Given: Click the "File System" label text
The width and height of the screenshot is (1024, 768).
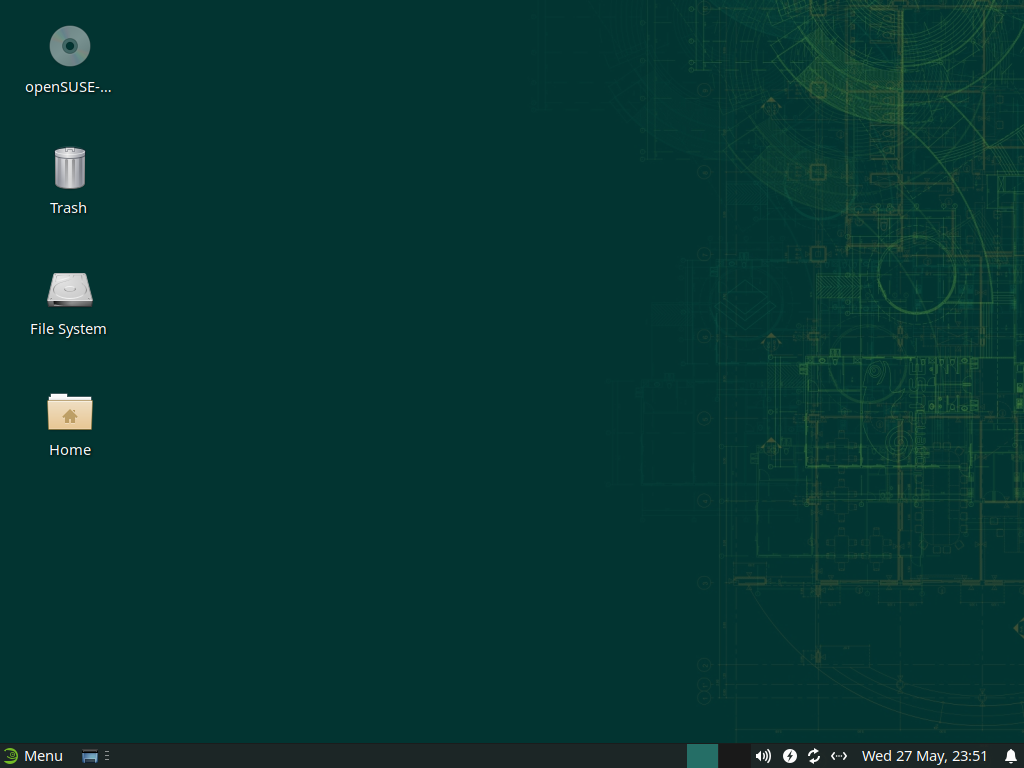Looking at the screenshot, I should tap(68, 329).
